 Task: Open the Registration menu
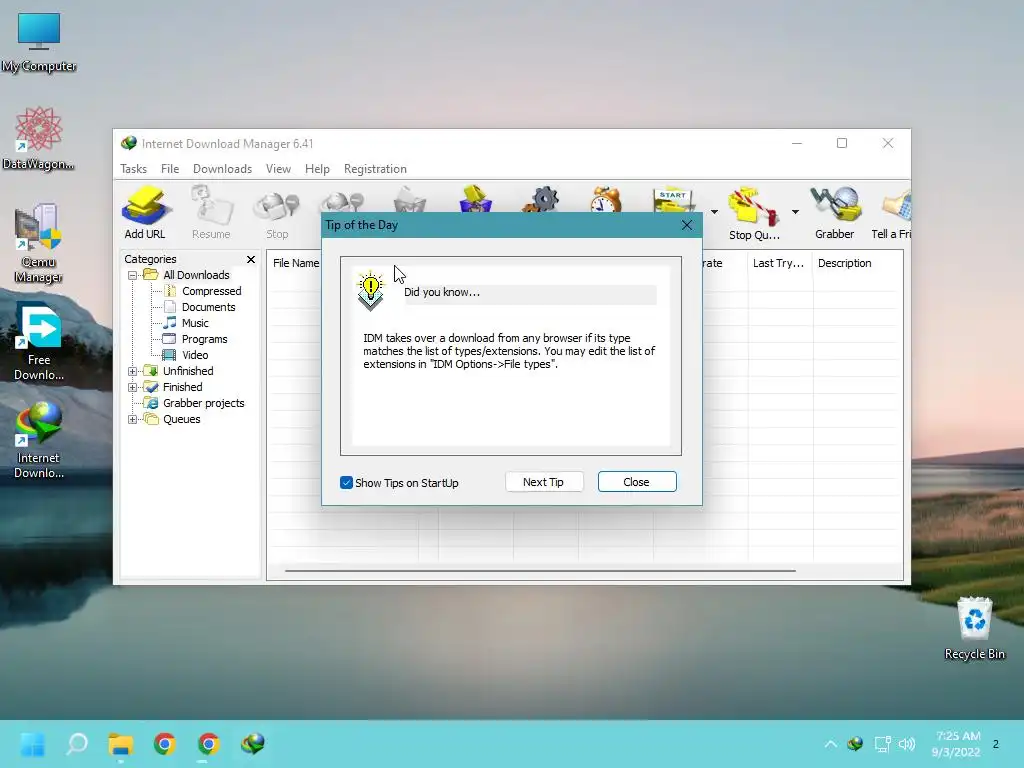pyautogui.click(x=375, y=168)
